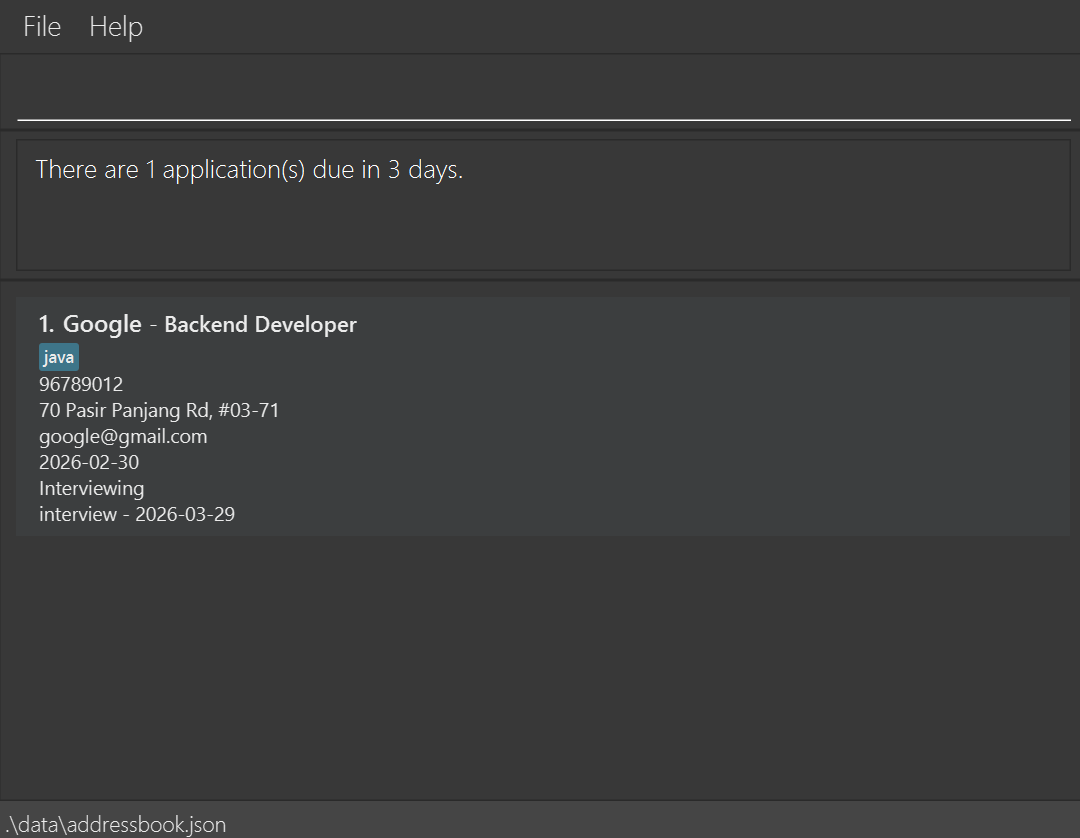Viewport: 1080px width, 838px height.
Task: Click the Backend Developer role title
Action: (260, 324)
